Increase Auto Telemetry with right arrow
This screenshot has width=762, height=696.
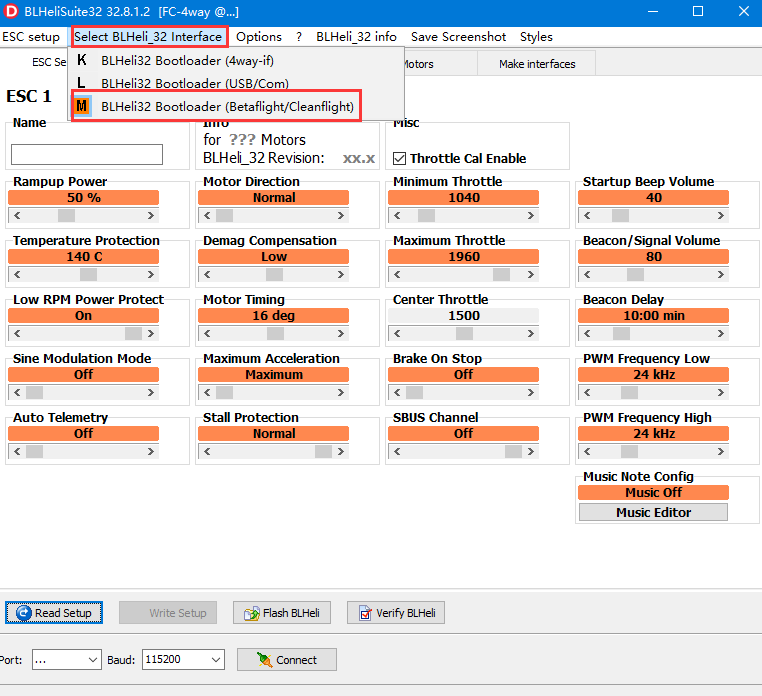click(151, 452)
